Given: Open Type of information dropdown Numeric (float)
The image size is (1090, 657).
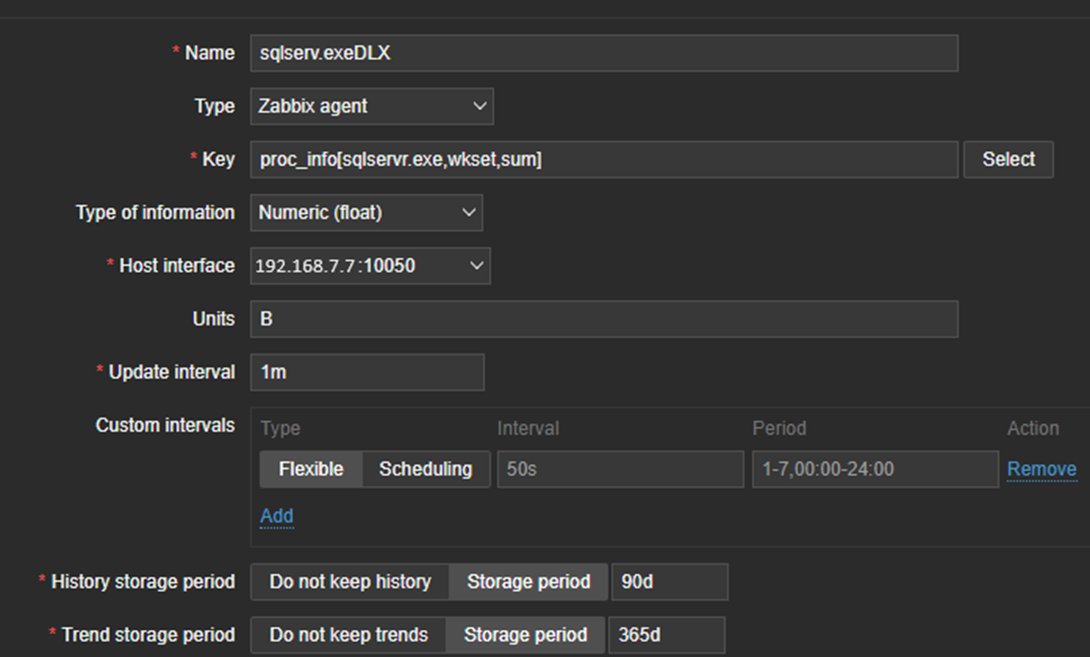Looking at the screenshot, I should click(366, 213).
